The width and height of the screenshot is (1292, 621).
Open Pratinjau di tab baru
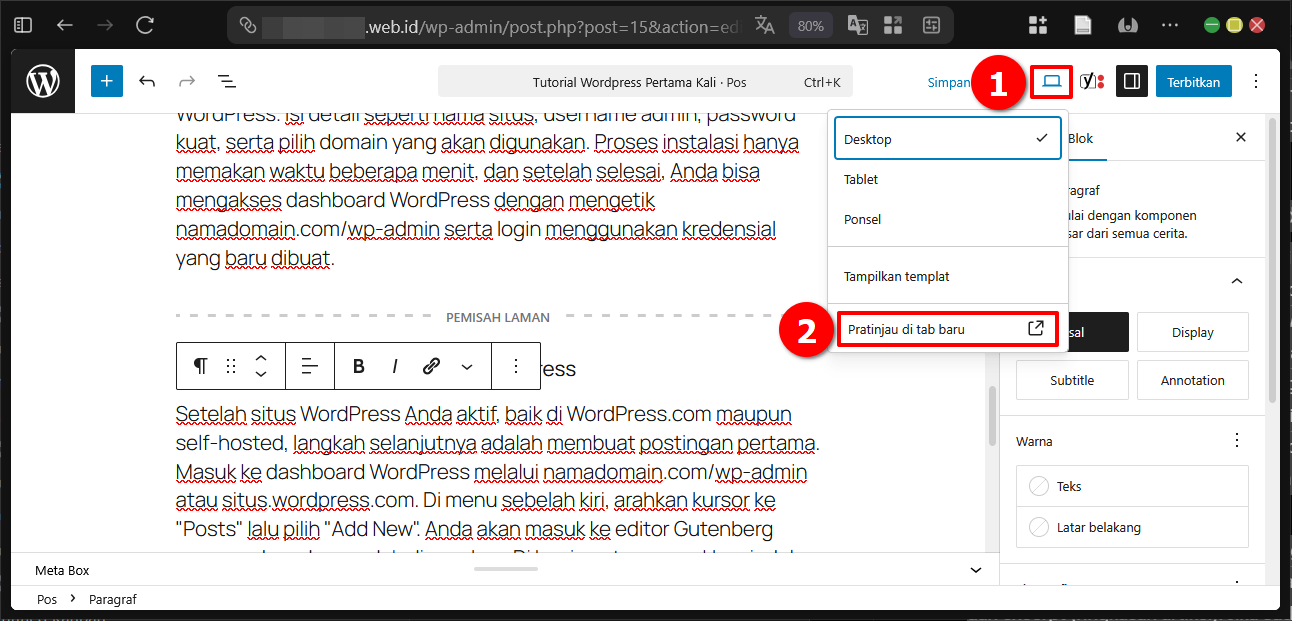[946, 329]
